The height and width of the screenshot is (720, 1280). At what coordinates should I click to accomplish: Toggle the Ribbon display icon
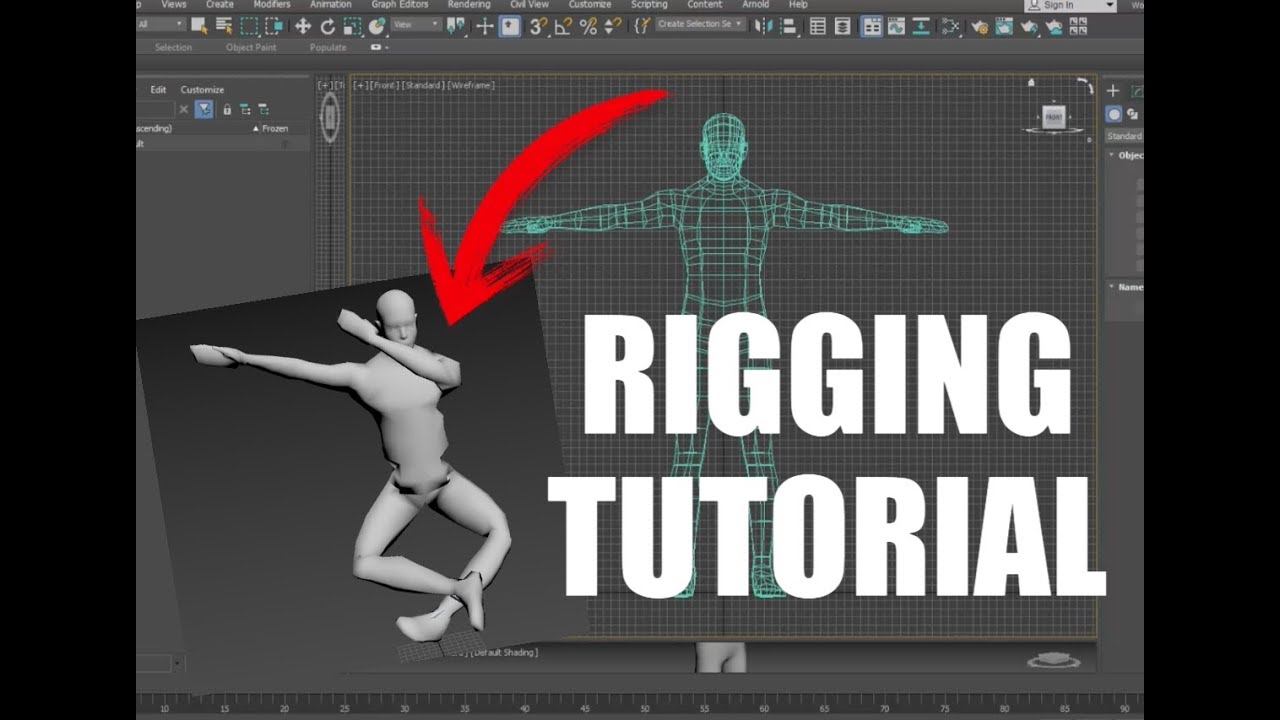tap(872, 26)
